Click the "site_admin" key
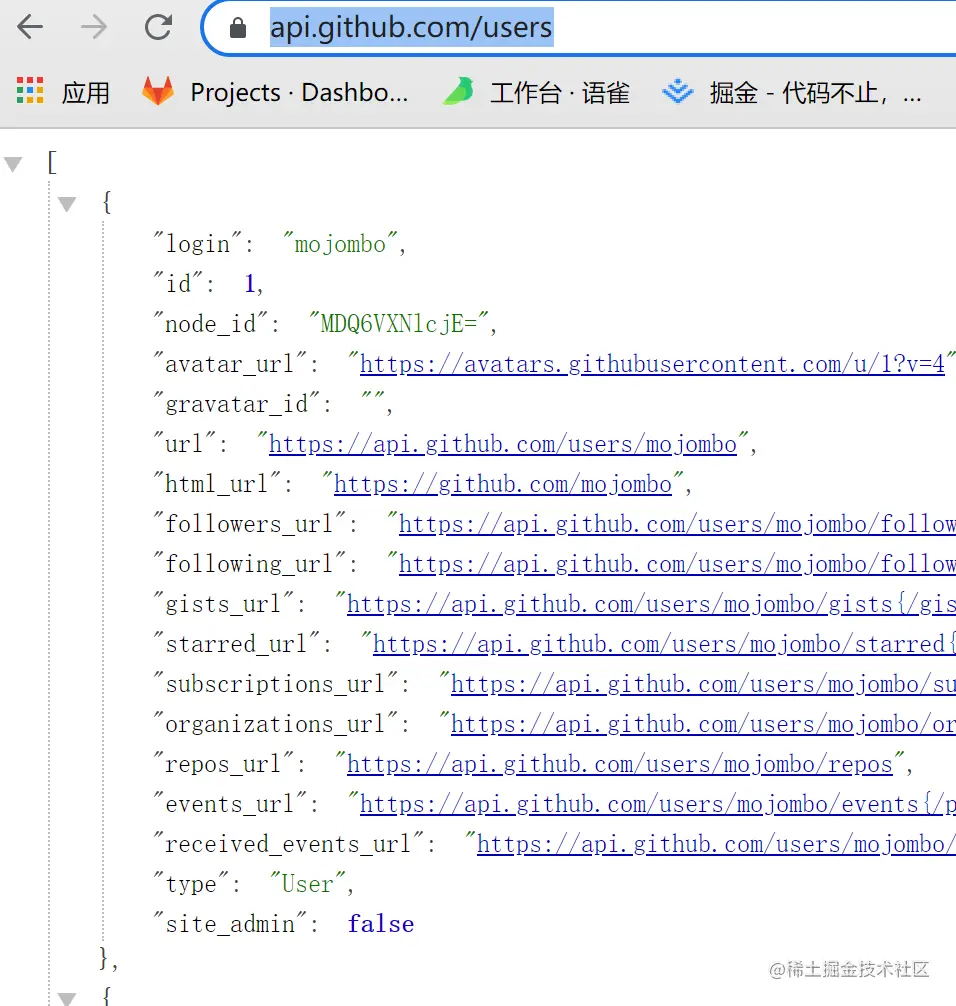The width and height of the screenshot is (956, 1006). [x=230, y=925]
